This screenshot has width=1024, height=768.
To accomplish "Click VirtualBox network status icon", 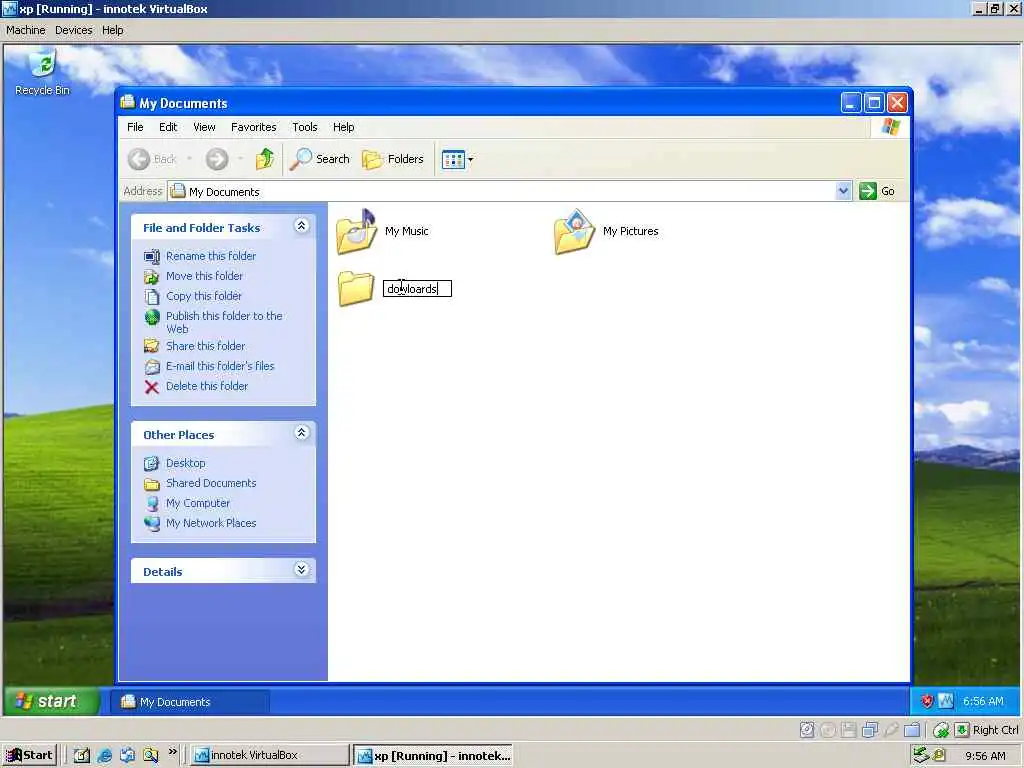I will (x=870, y=729).
